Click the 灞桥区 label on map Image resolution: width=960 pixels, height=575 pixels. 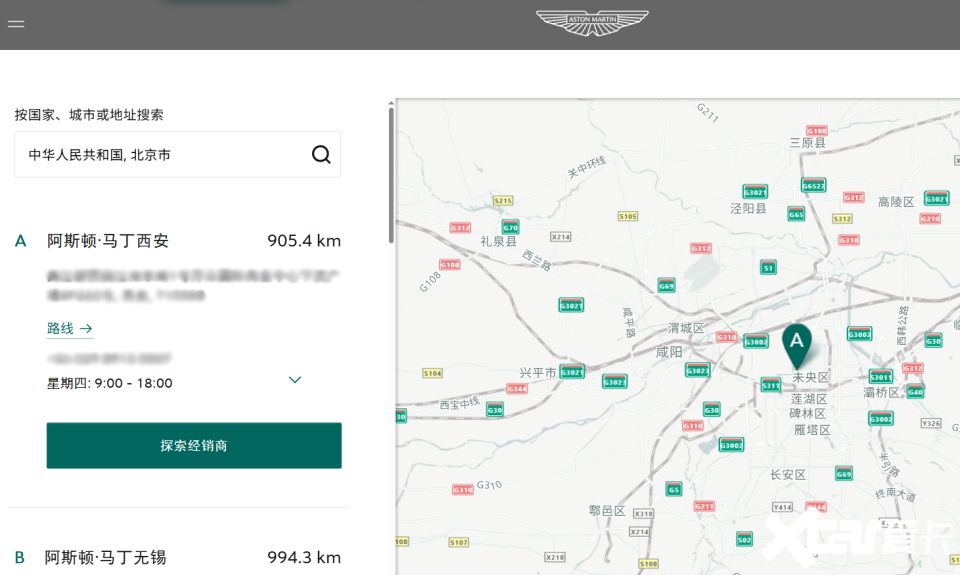pyautogui.click(x=881, y=392)
